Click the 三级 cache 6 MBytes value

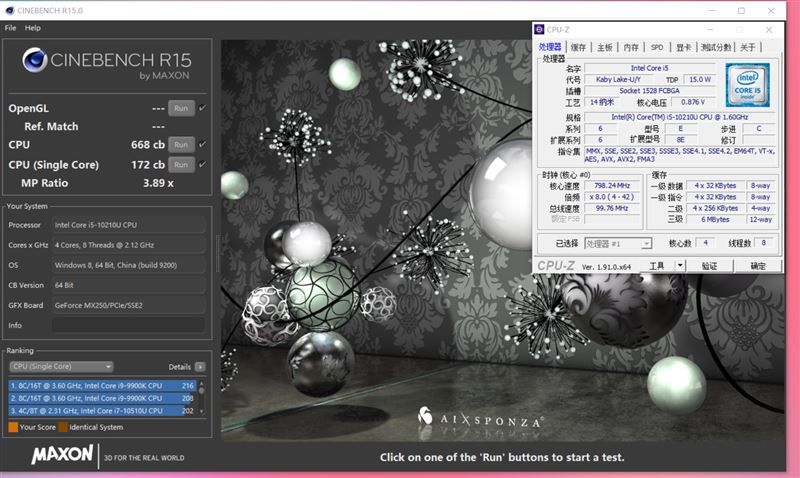point(715,219)
